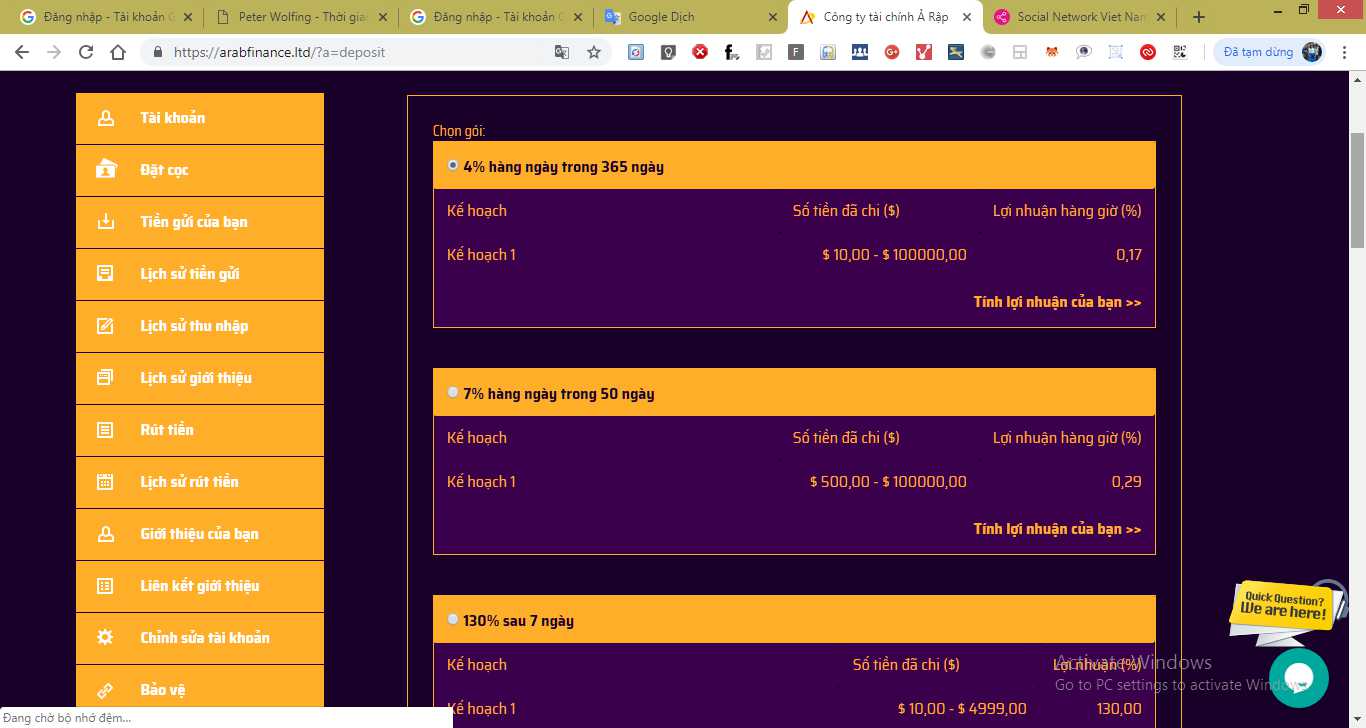Click Tính lợi nhuận link for 4% plan
This screenshot has height=728, width=1366.
1057,302
